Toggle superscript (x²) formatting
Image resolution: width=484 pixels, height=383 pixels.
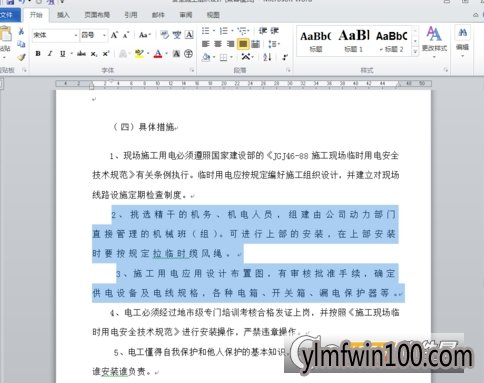(106, 53)
